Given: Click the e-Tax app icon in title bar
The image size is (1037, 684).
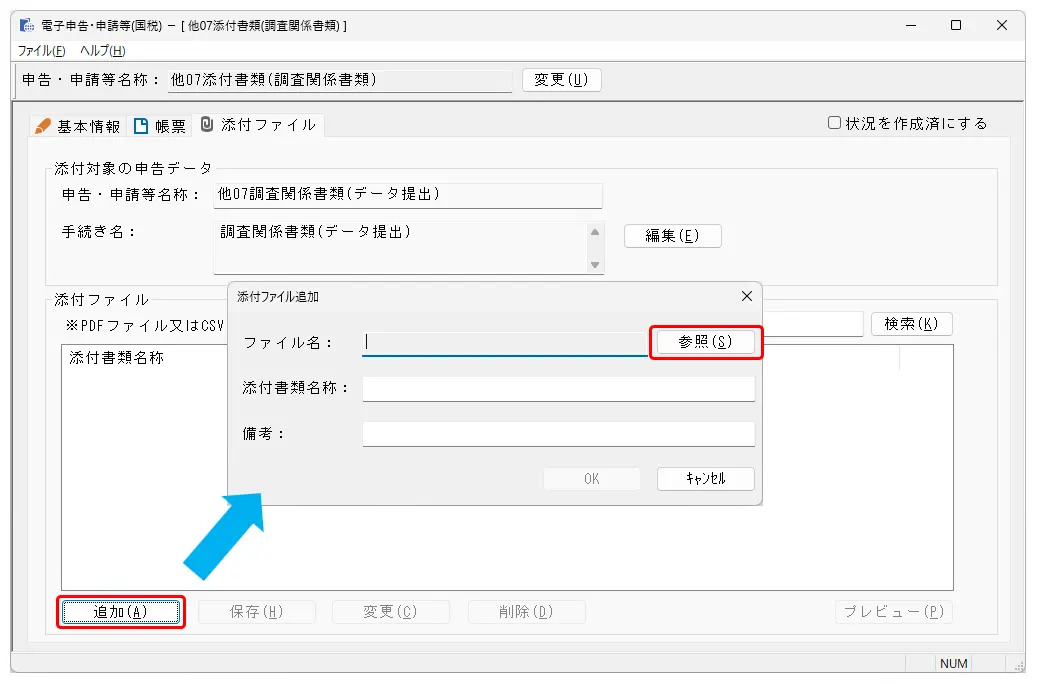Looking at the screenshot, I should tap(27, 25).
